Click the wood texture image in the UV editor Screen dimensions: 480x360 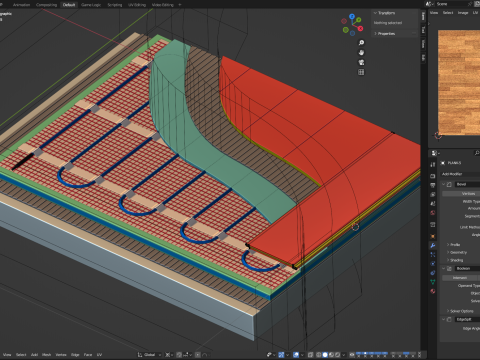[459, 83]
